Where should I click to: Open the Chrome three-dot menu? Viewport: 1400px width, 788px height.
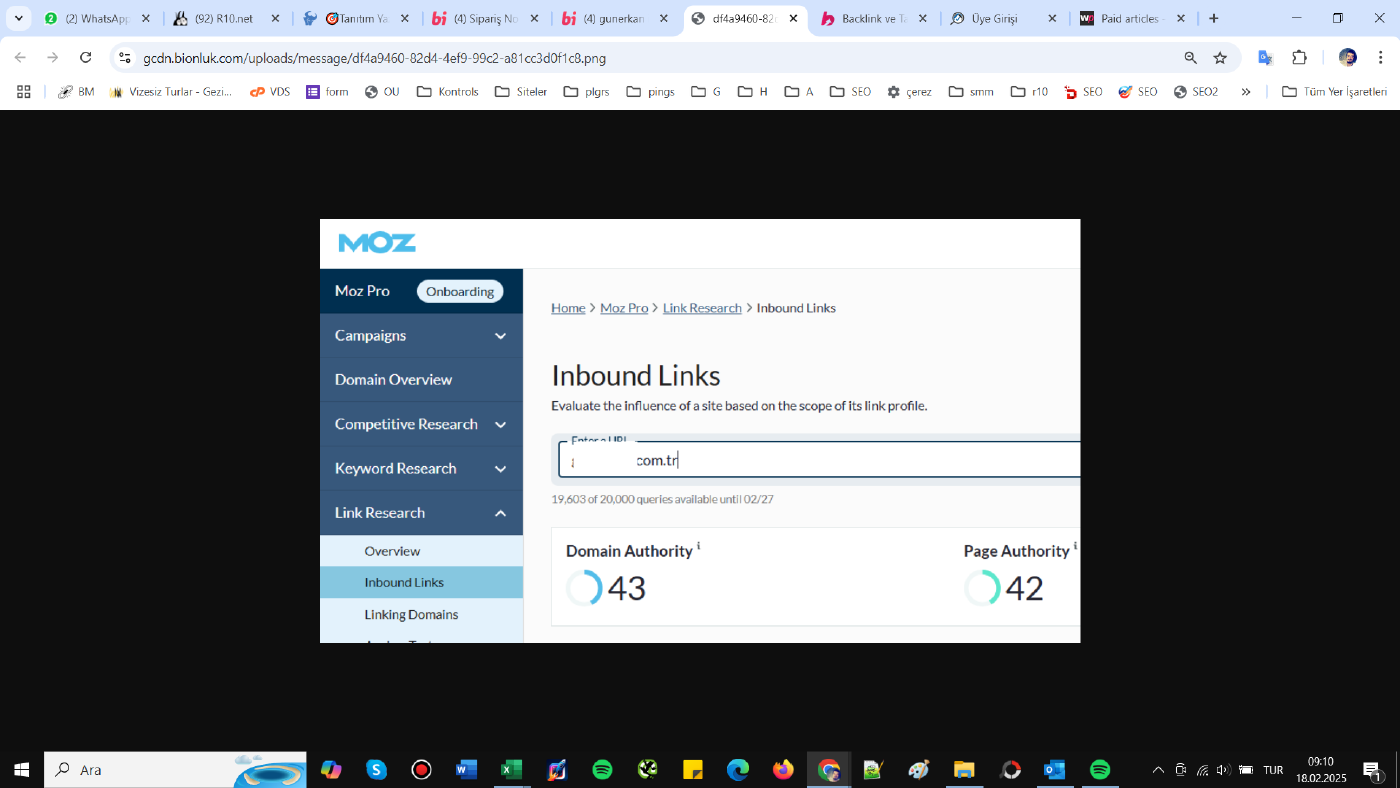[x=1382, y=58]
